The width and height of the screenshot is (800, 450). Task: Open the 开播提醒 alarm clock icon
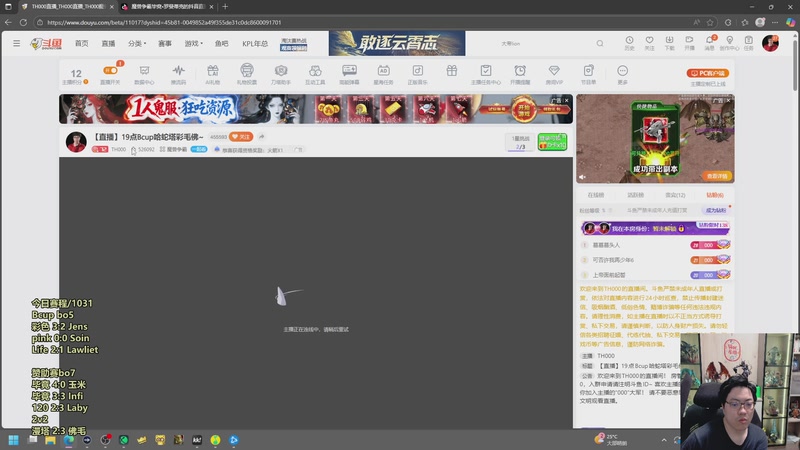[520, 74]
